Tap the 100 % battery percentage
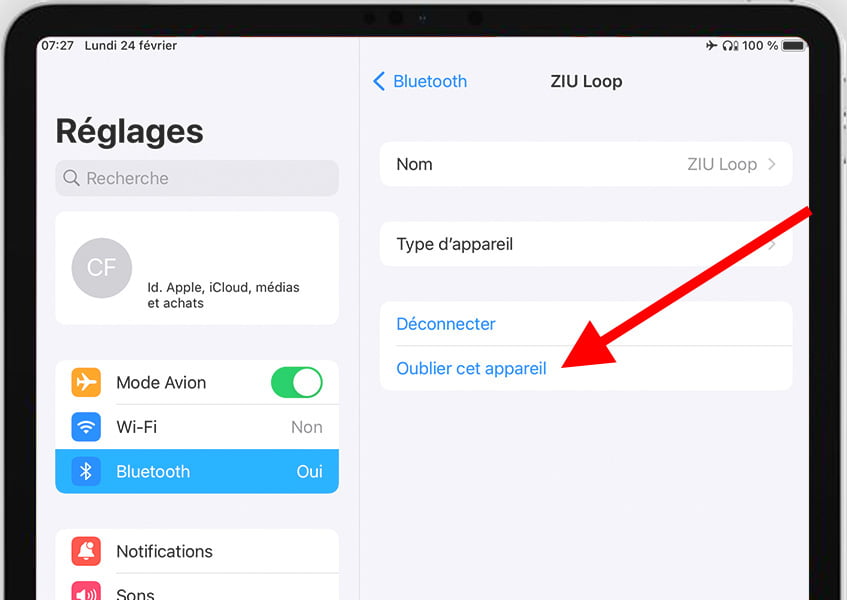 760,45
